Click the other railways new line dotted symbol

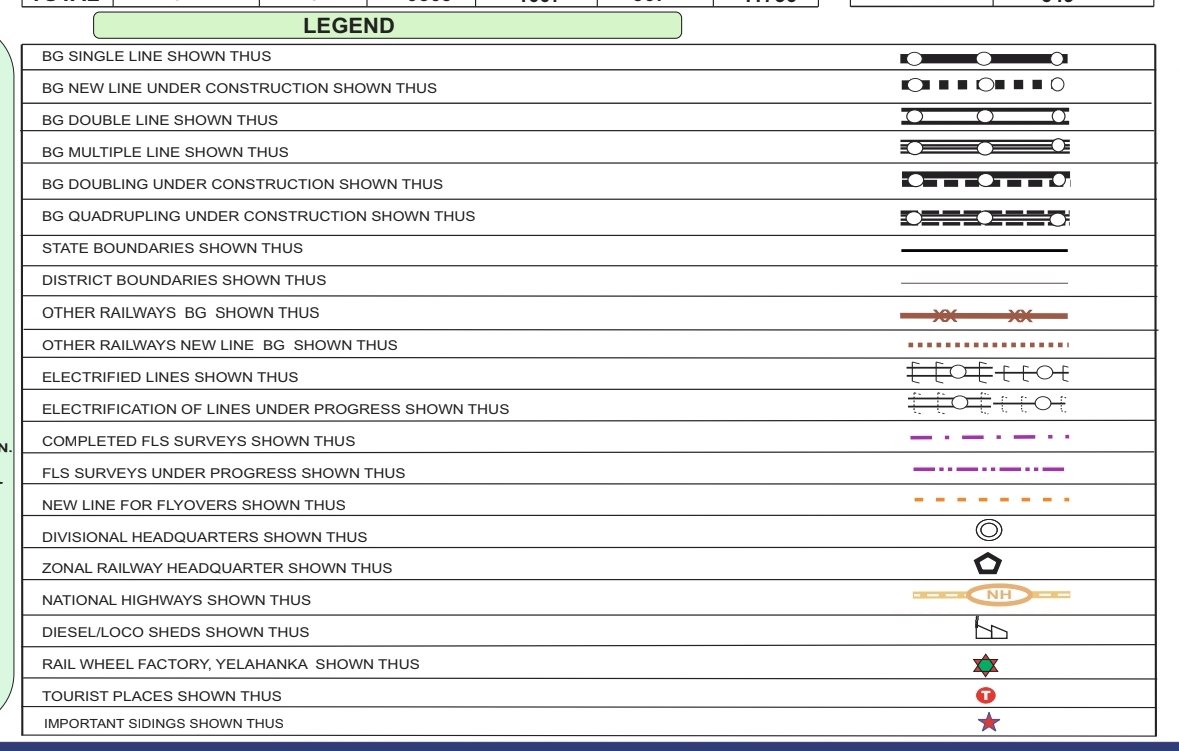989,345
